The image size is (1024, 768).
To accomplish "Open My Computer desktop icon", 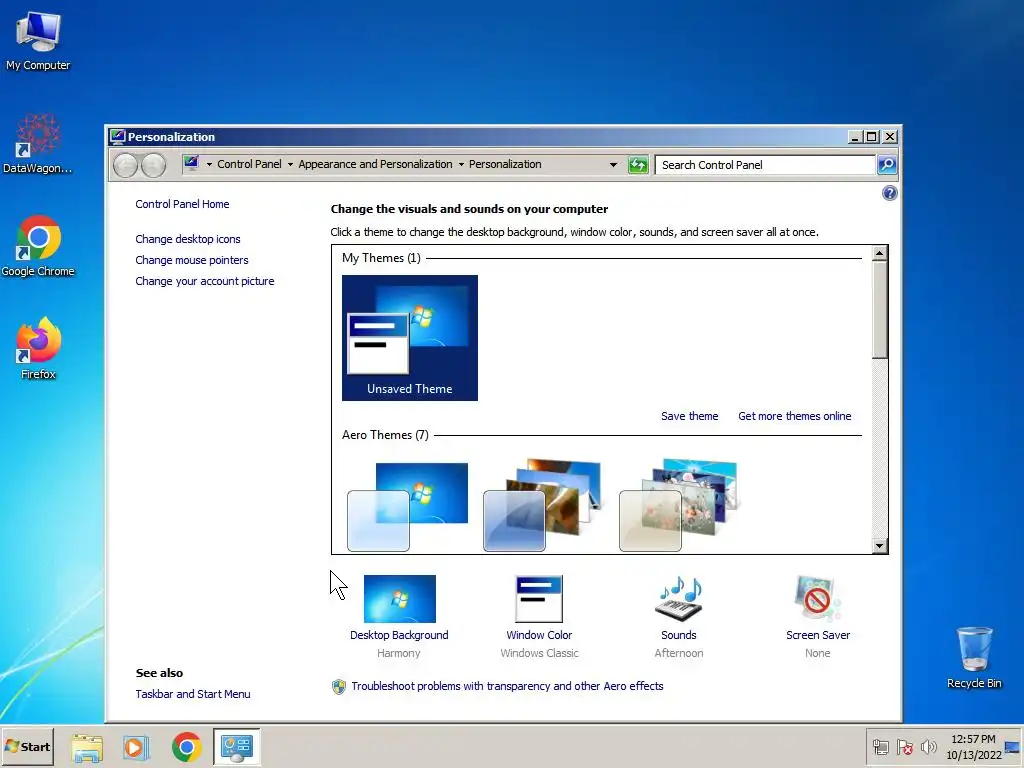I will pos(38,40).
